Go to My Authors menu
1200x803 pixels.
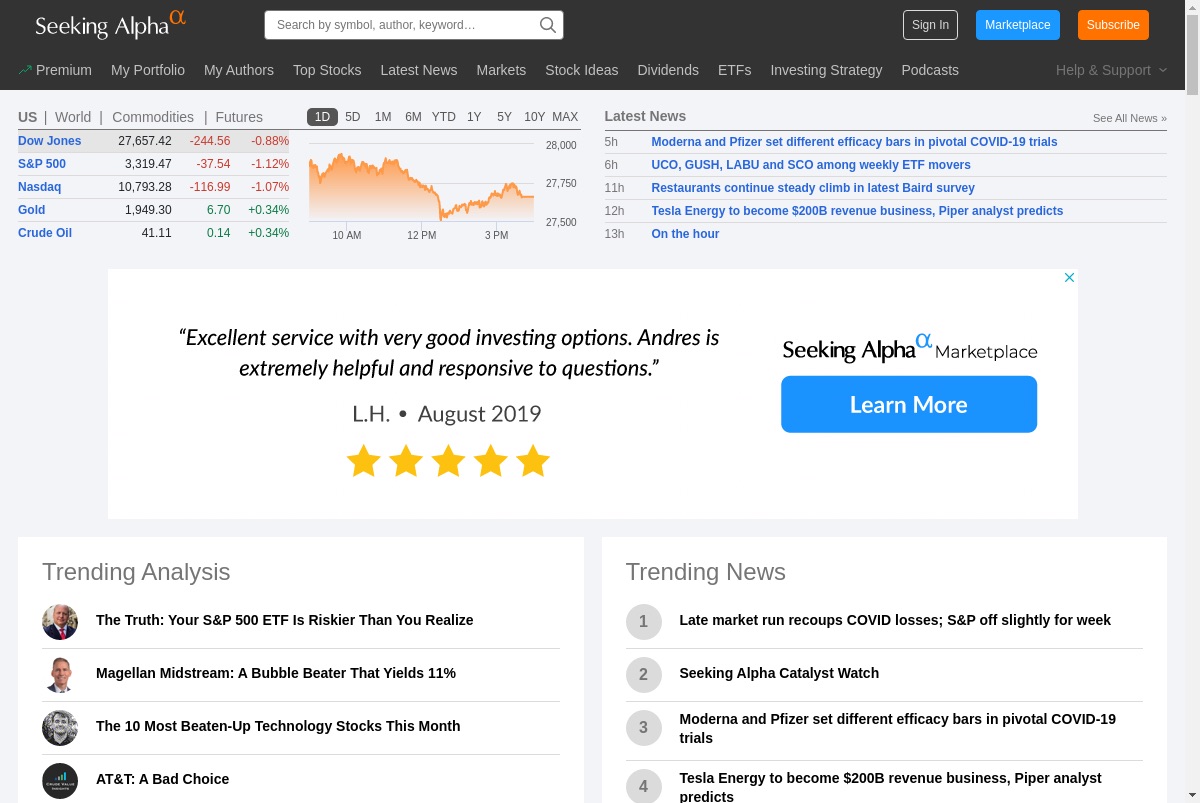pos(239,70)
